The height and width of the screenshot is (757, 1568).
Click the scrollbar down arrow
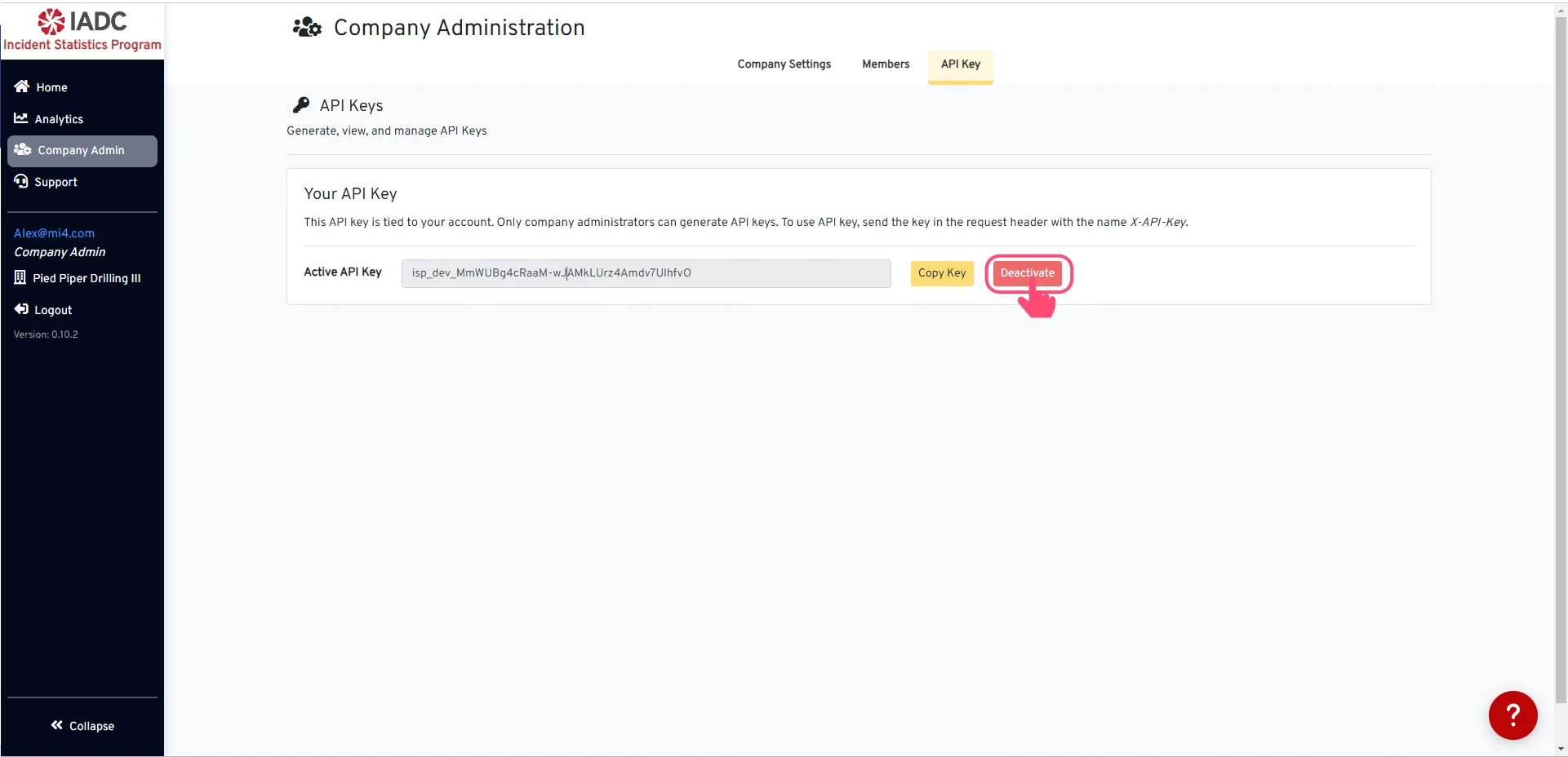pyautogui.click(x=1561, y=749)
